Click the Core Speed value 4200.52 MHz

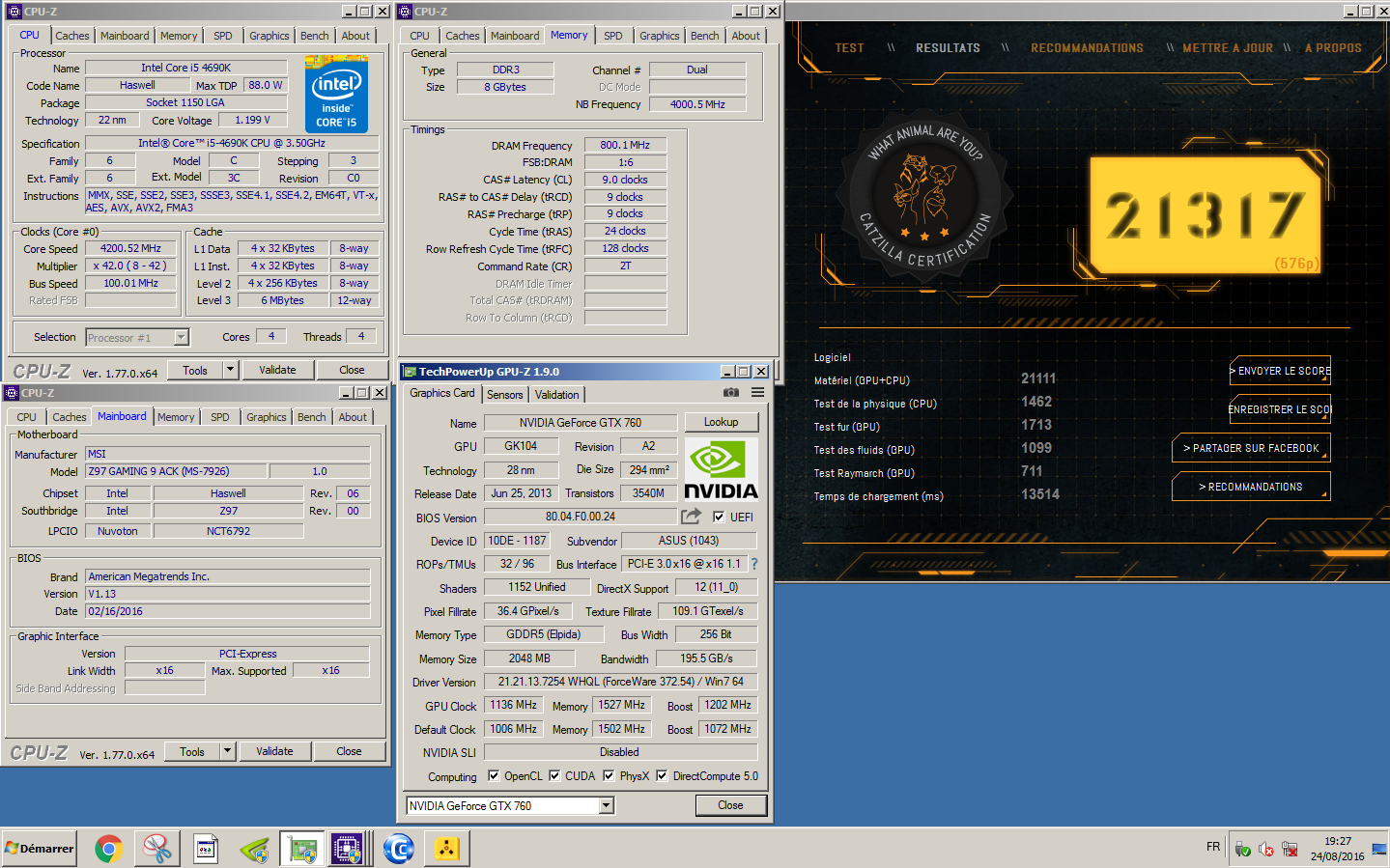(x=130, y=248)
